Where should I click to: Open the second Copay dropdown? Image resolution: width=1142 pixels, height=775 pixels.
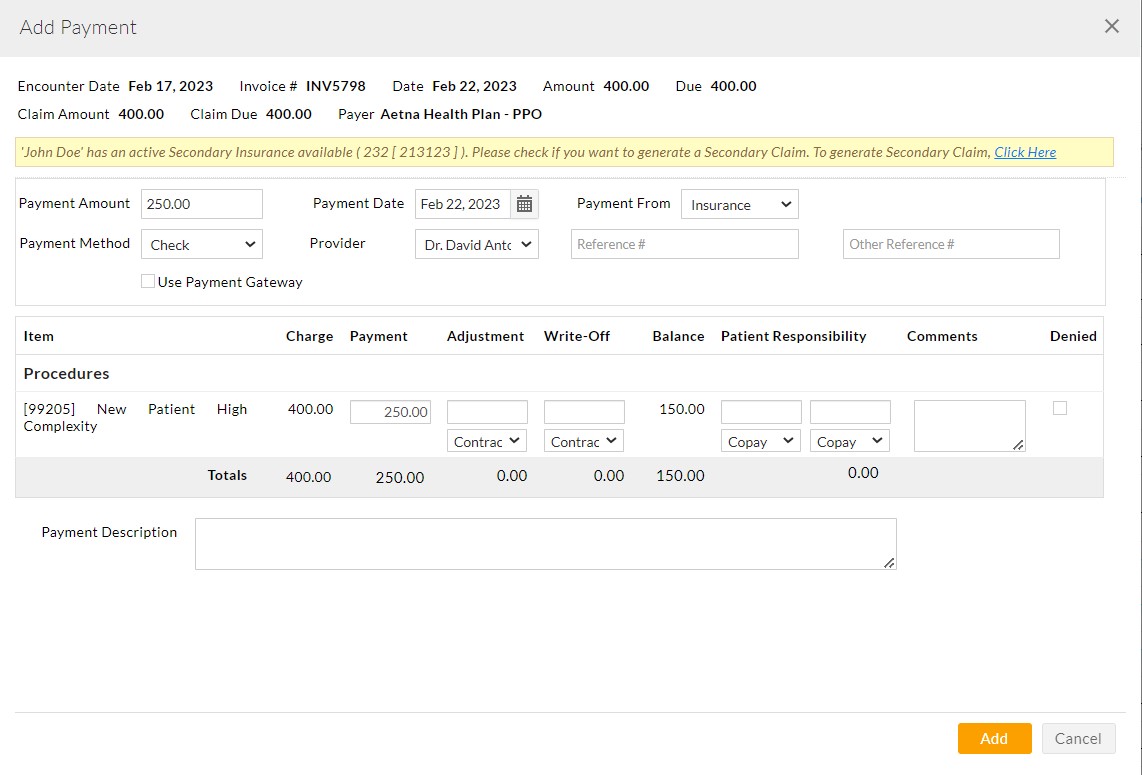click(849, 440)
